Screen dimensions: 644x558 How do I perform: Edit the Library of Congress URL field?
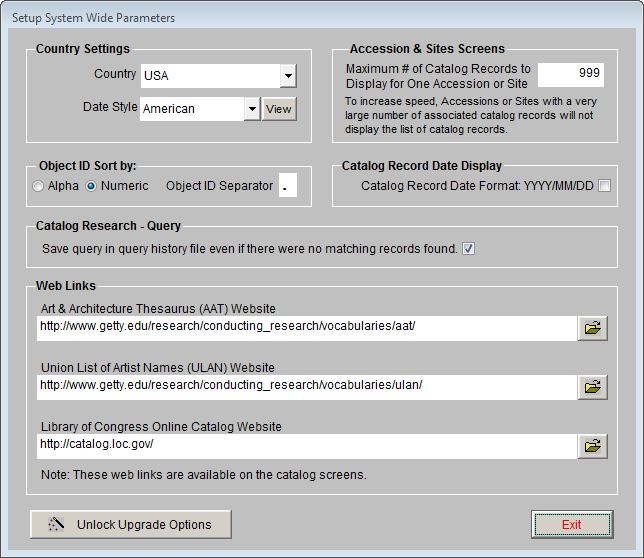coord(307,446)
